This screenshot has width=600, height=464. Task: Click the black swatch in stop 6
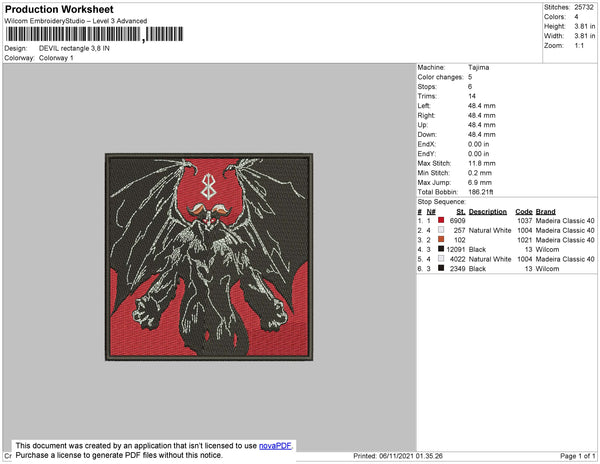pos(441,268)
